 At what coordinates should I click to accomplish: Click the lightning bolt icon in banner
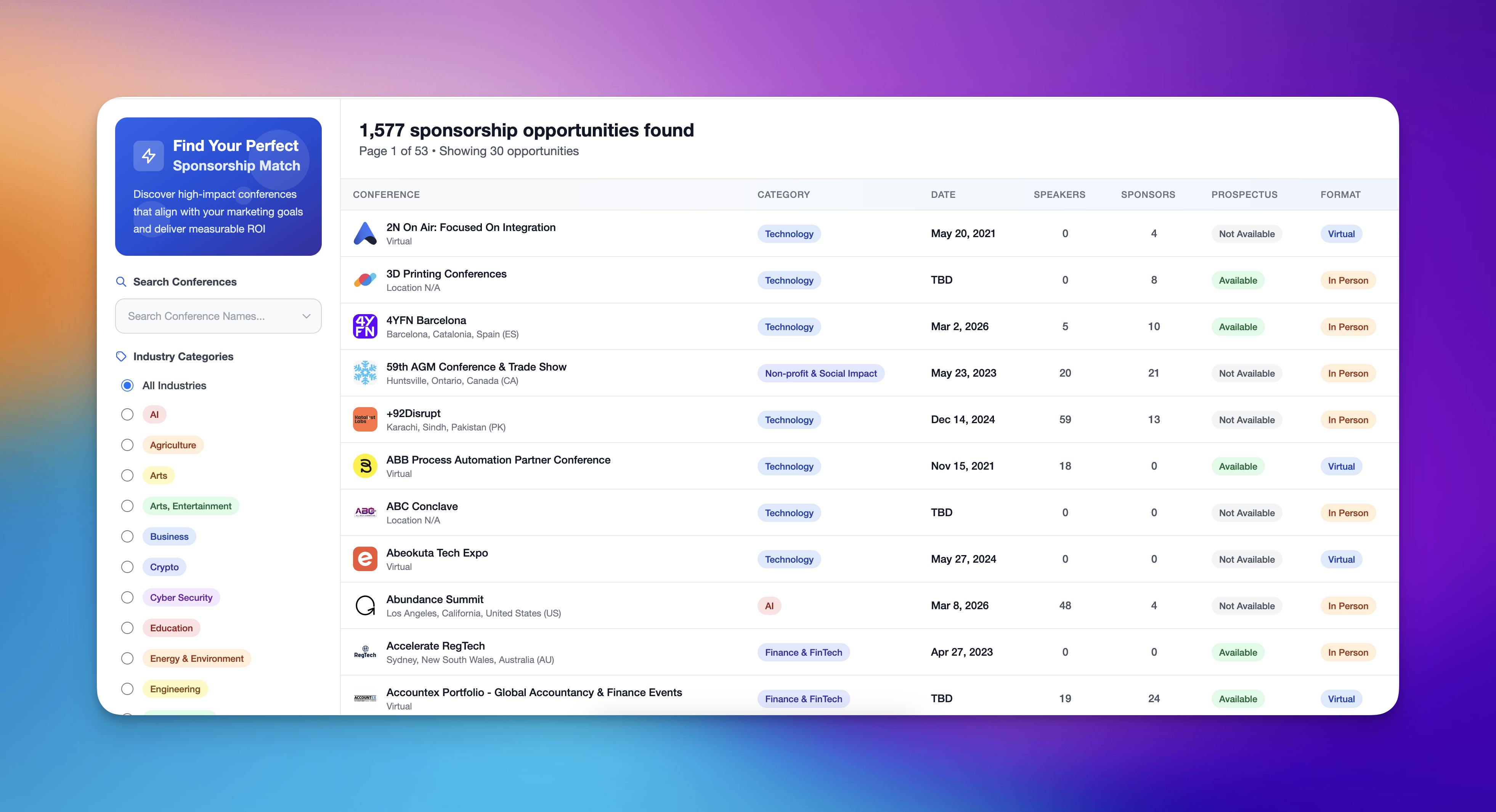149,156
